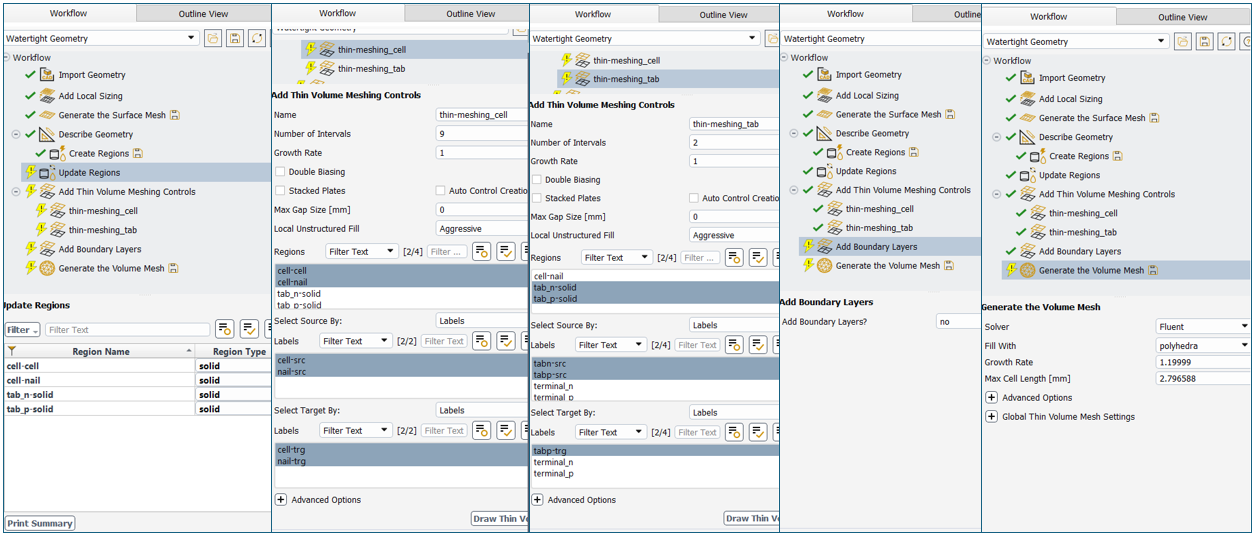Click Describe Geometry ruler icon in Update Regions panel
Screen dimensions: 1254x537
pos(47,134)
